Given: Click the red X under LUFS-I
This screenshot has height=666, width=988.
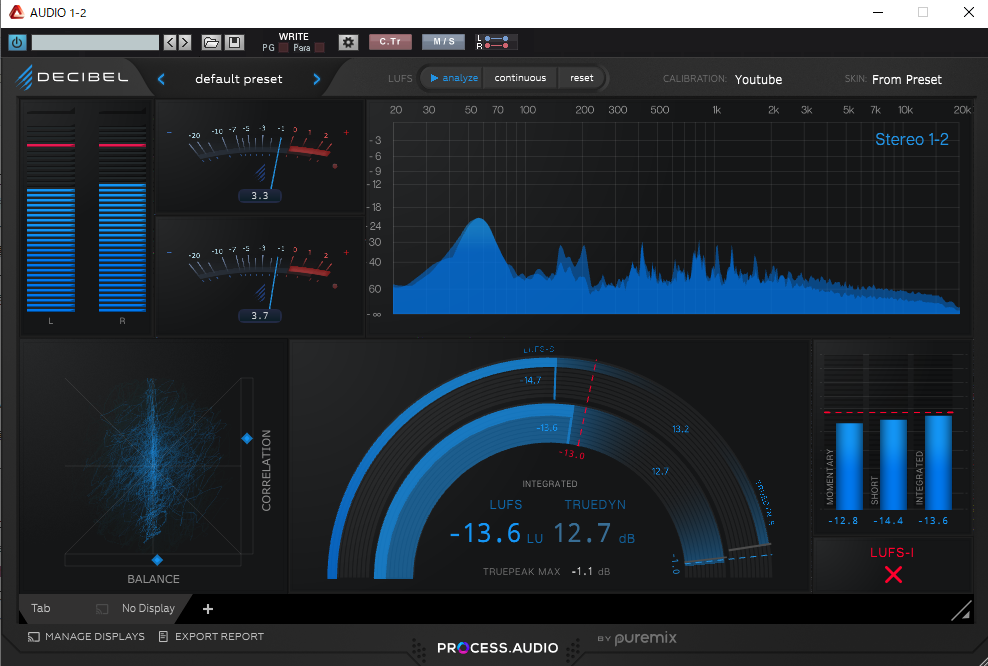Looking at the screenshot, I should click(893, 575).
